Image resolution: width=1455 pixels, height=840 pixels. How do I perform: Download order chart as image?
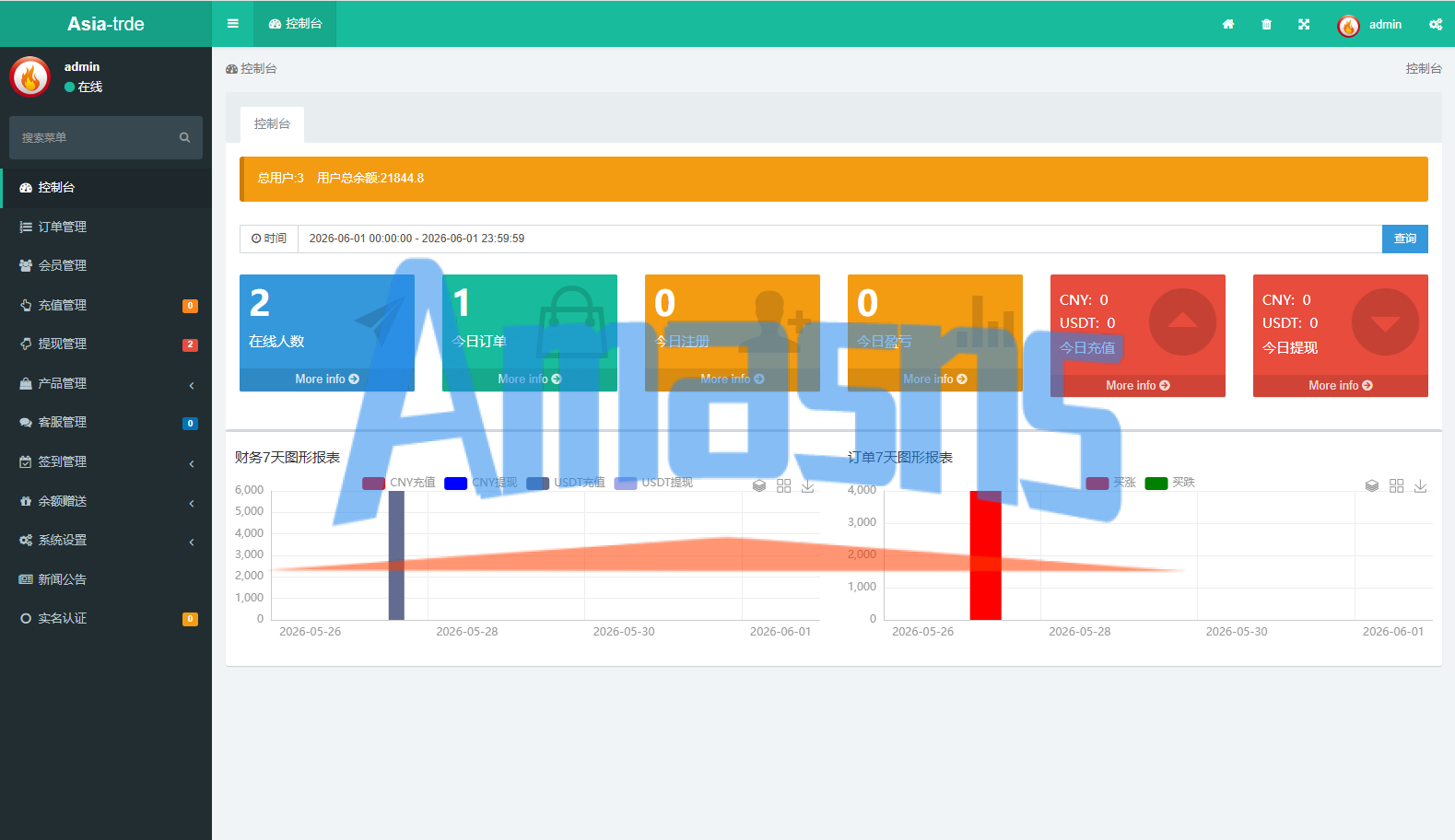1420,485
